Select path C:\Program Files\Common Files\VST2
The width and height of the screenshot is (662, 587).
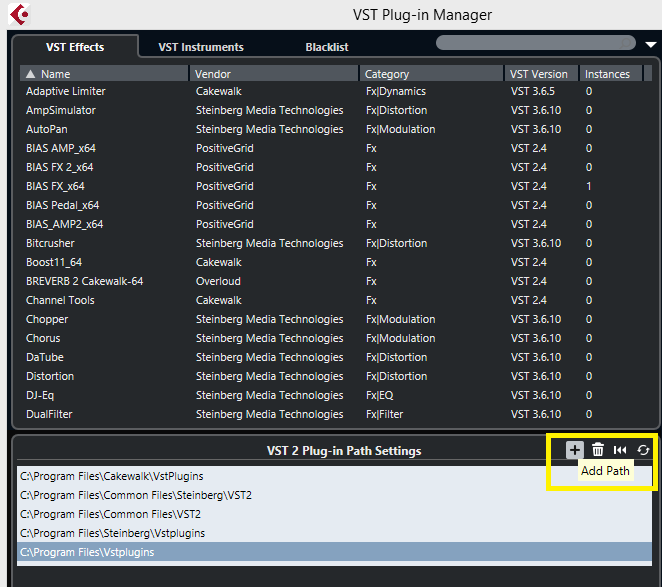(334, 514)
